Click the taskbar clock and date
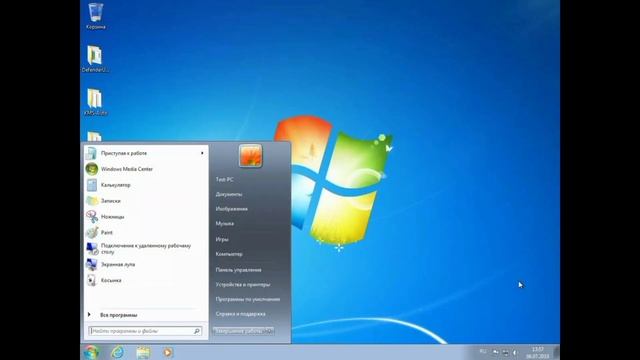640x360 pixels. tap(538, 353)
